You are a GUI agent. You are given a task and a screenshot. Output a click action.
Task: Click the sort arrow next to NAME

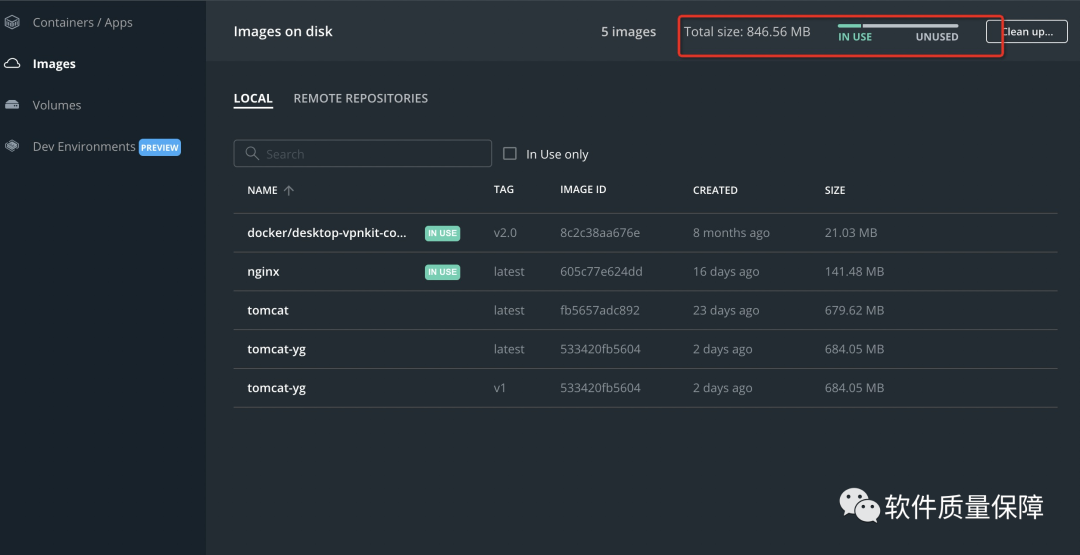(289, 191)
